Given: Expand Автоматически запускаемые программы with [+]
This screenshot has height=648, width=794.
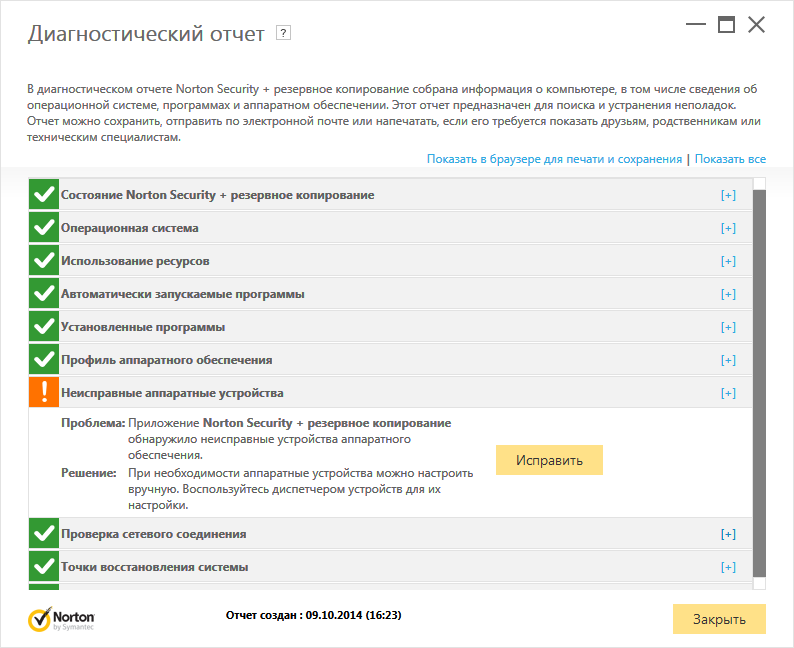Looking at the screenshot, I should (x=728, y=294).
